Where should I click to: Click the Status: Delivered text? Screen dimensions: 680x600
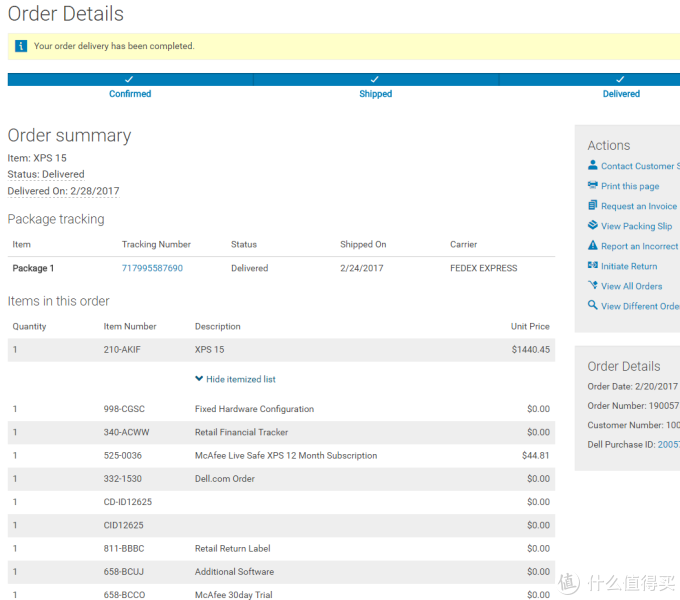46,174
